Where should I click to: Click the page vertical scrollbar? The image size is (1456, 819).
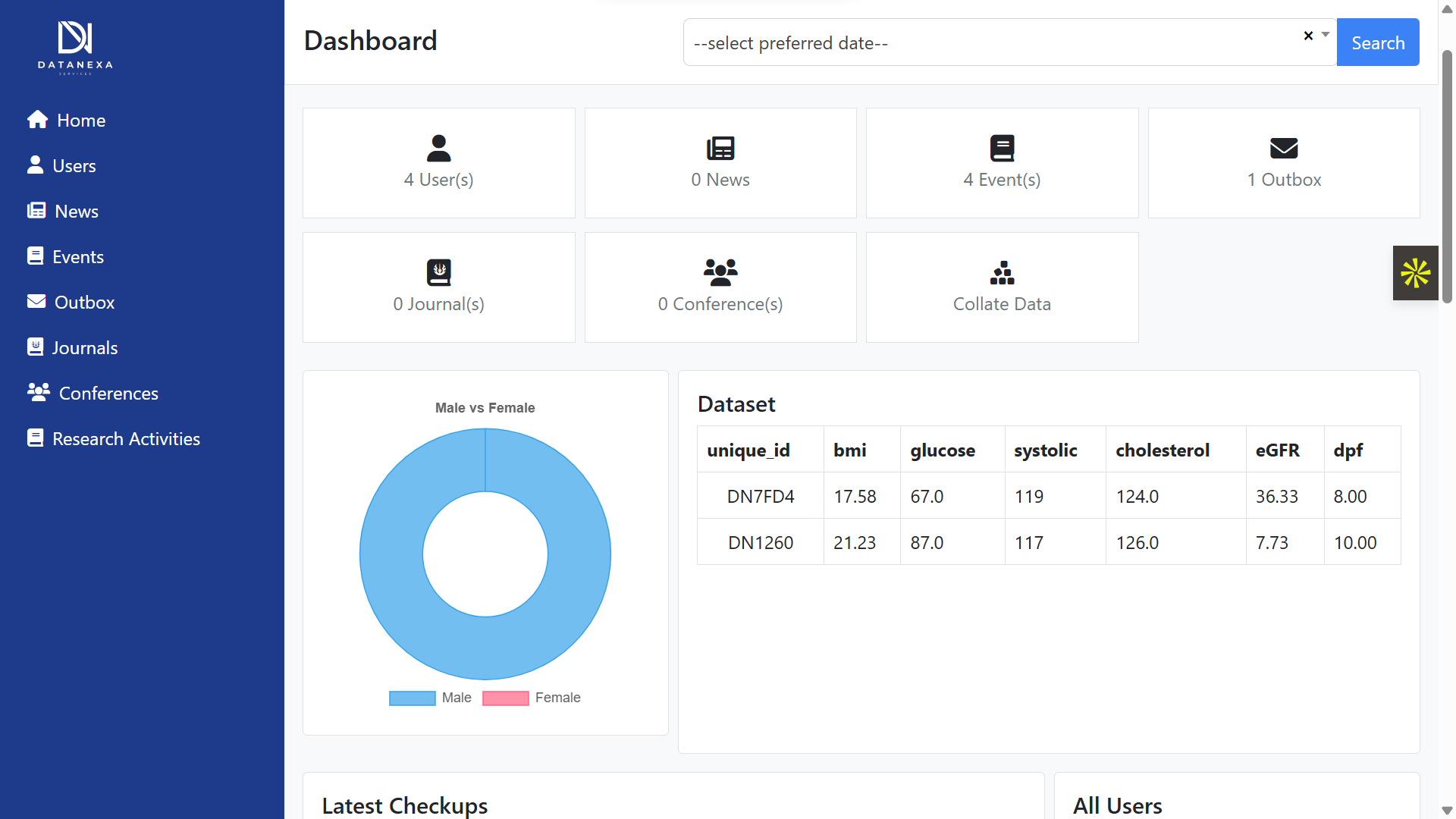point(1447,409)
